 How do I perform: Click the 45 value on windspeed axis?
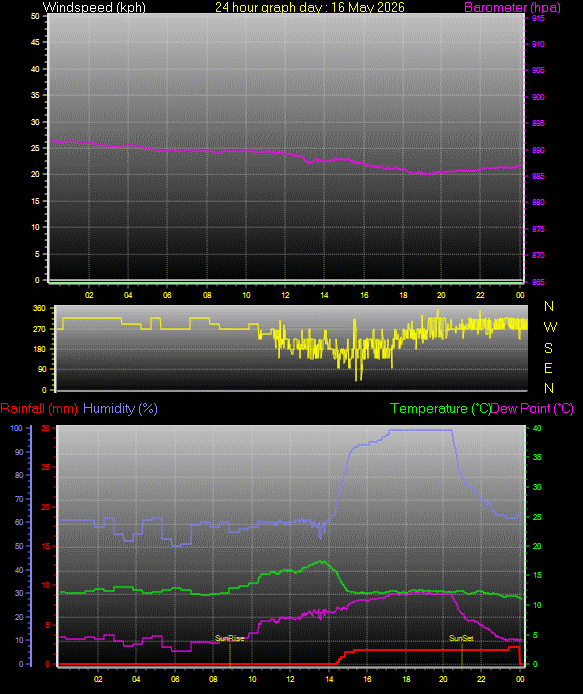pyautogui.click(x=35, y=42)
